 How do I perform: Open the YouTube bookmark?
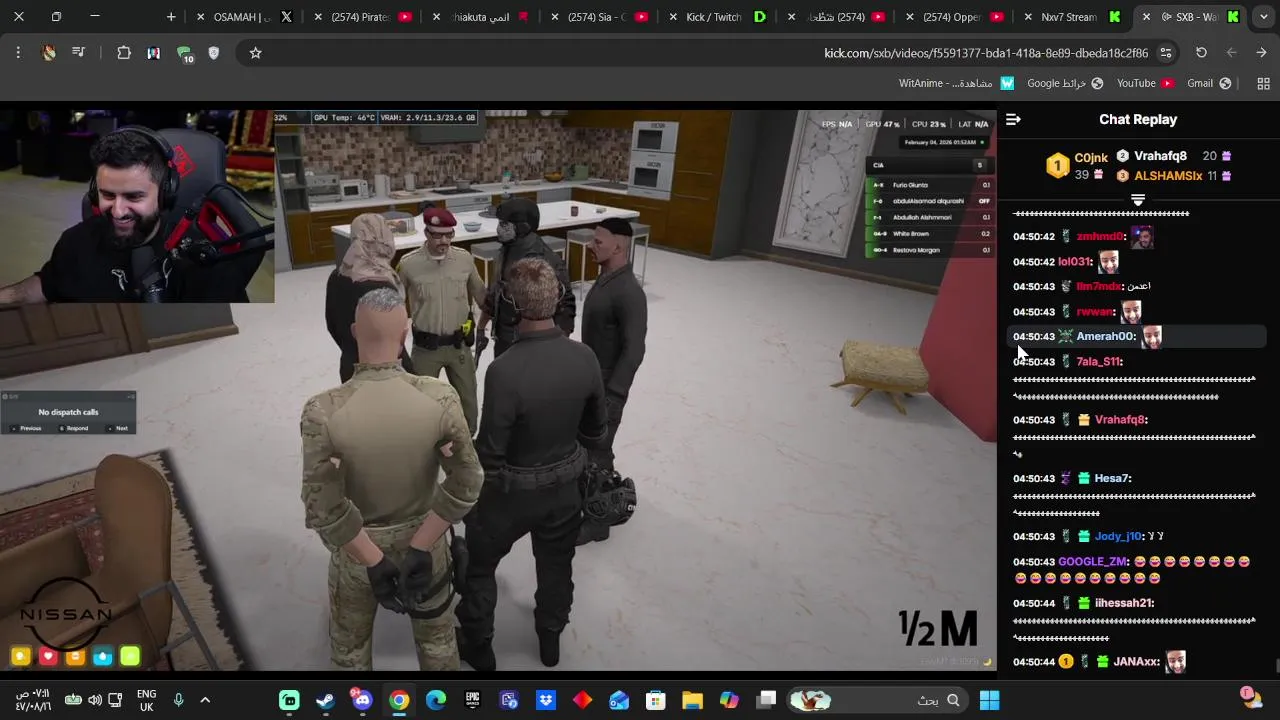(1145, 83)
